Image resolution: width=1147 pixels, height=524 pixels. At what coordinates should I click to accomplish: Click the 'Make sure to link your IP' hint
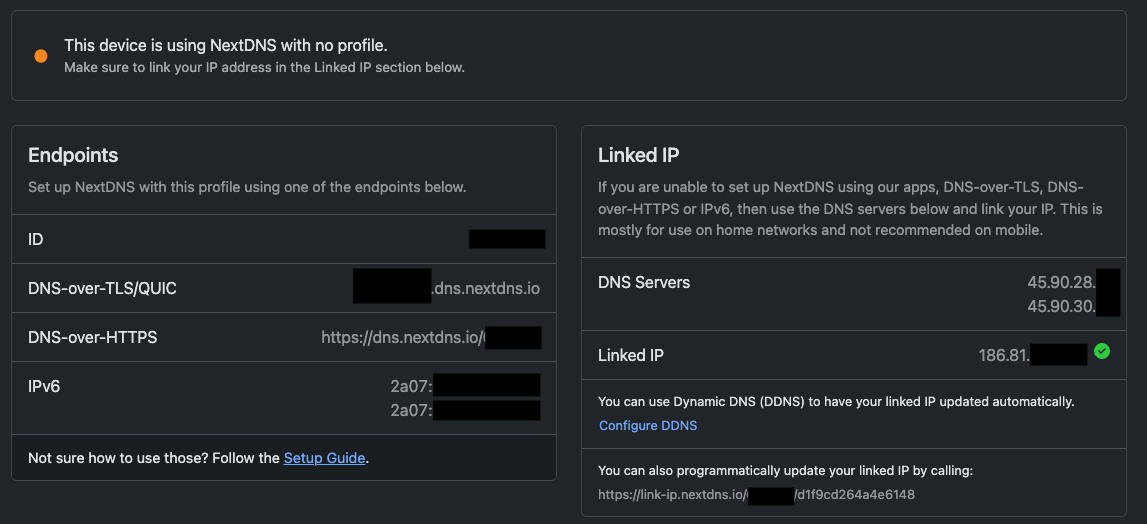pos(265,67)
